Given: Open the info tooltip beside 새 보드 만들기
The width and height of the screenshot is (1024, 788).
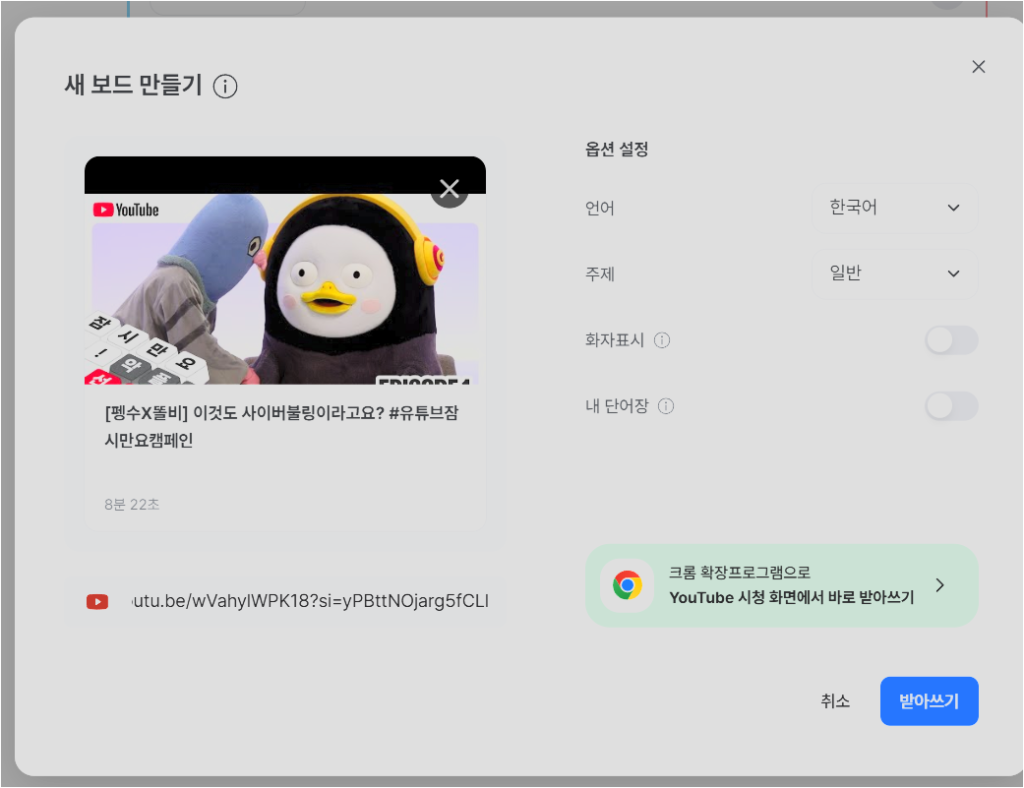Looking at the screenshot, I should [x=226, y=86].
